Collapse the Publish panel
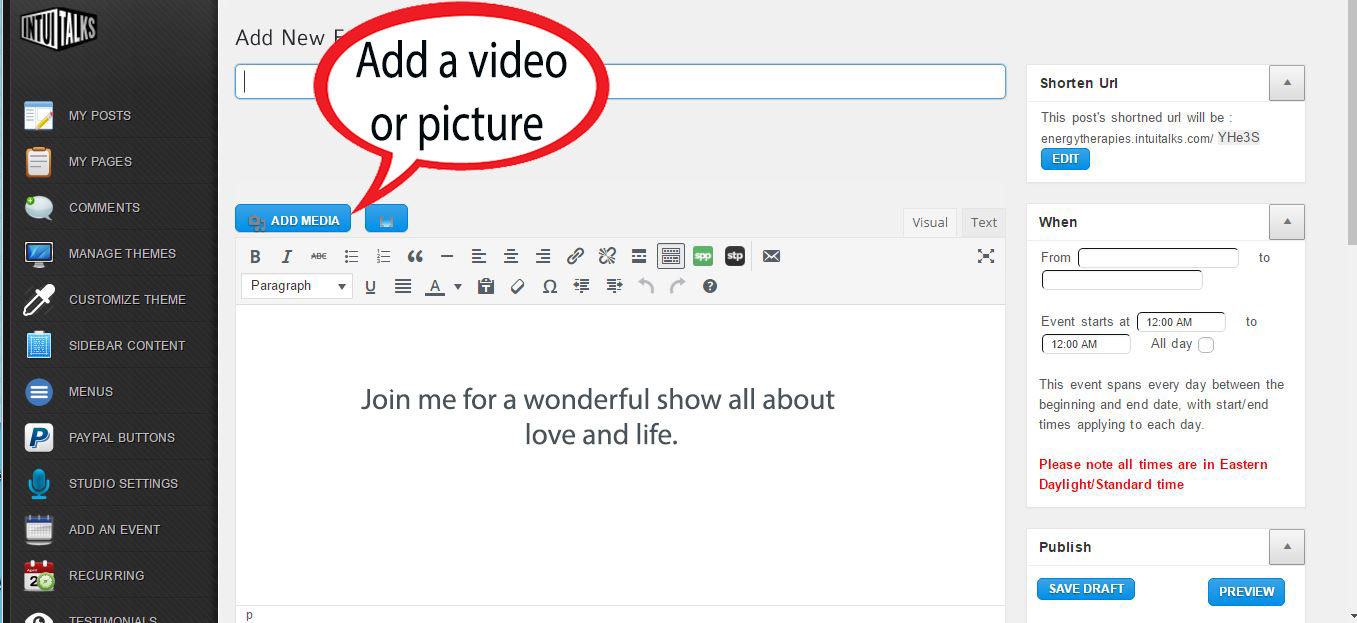 (1287, 547)
